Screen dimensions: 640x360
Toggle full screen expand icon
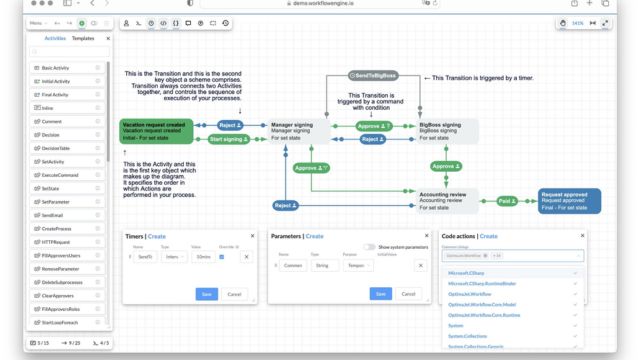click(605, 23)
